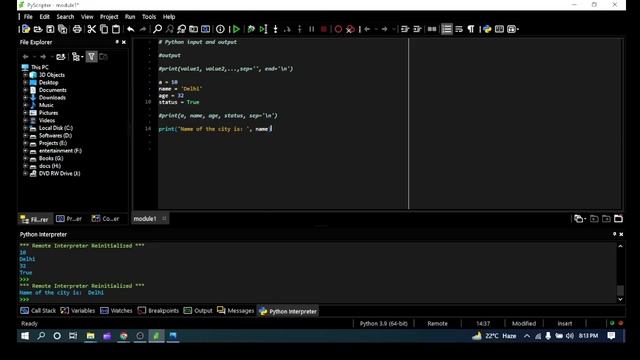
Task: Pin the File Explorer panel
Action: [x=117, y=42]
